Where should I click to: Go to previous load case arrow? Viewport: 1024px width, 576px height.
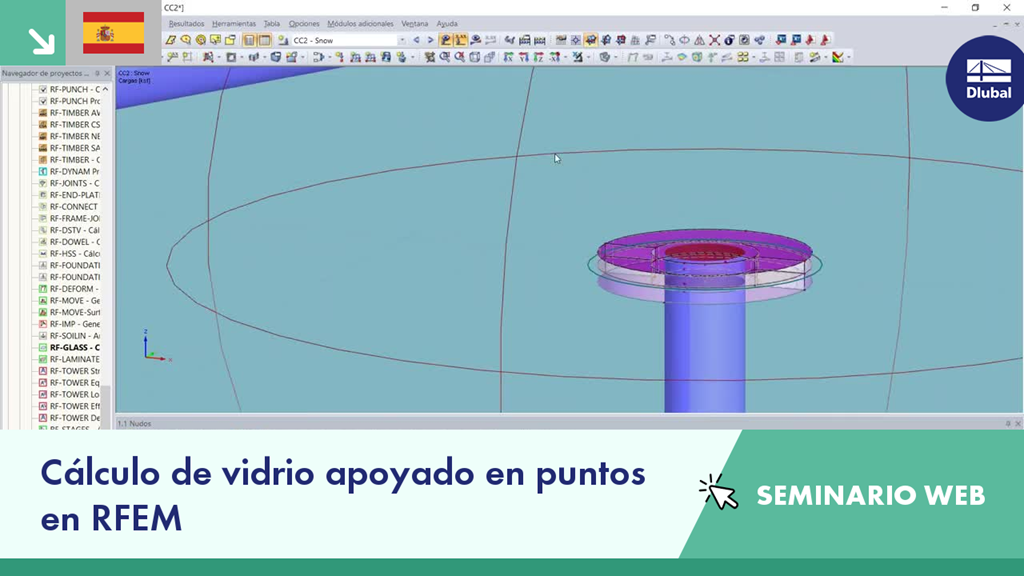tap(416, 40)
